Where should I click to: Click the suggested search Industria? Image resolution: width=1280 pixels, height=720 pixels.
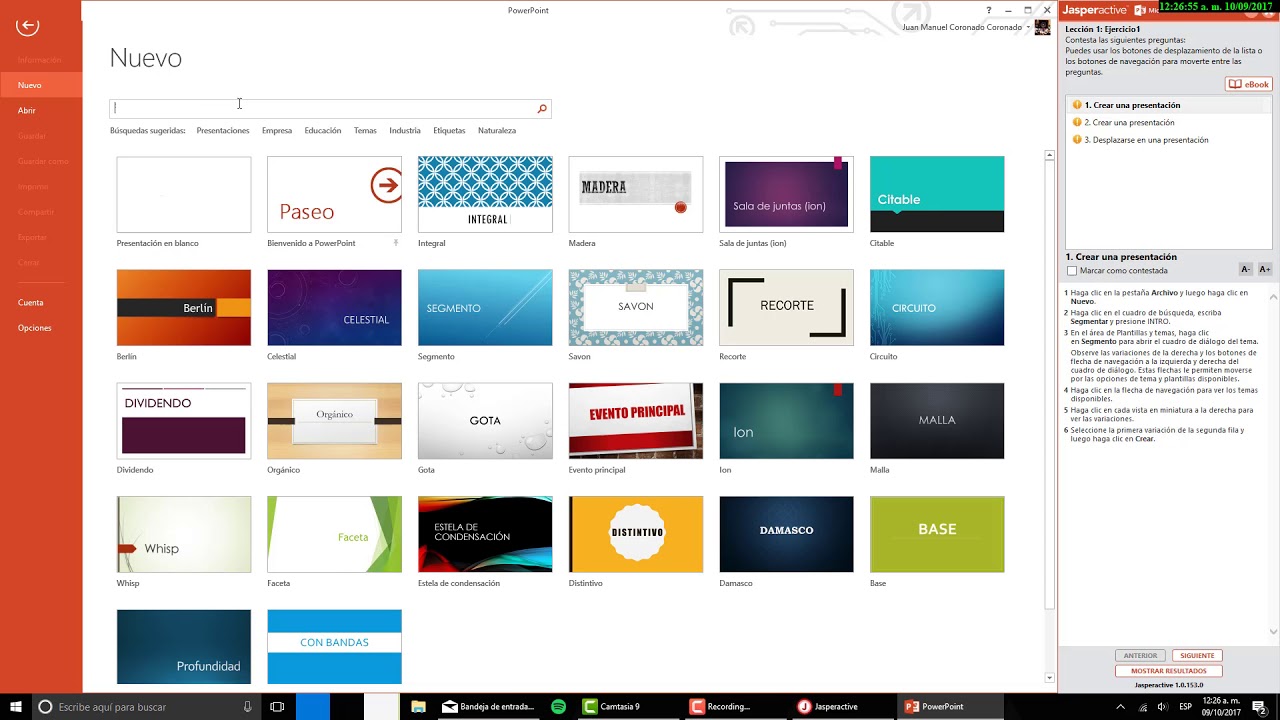click(405, 130)
